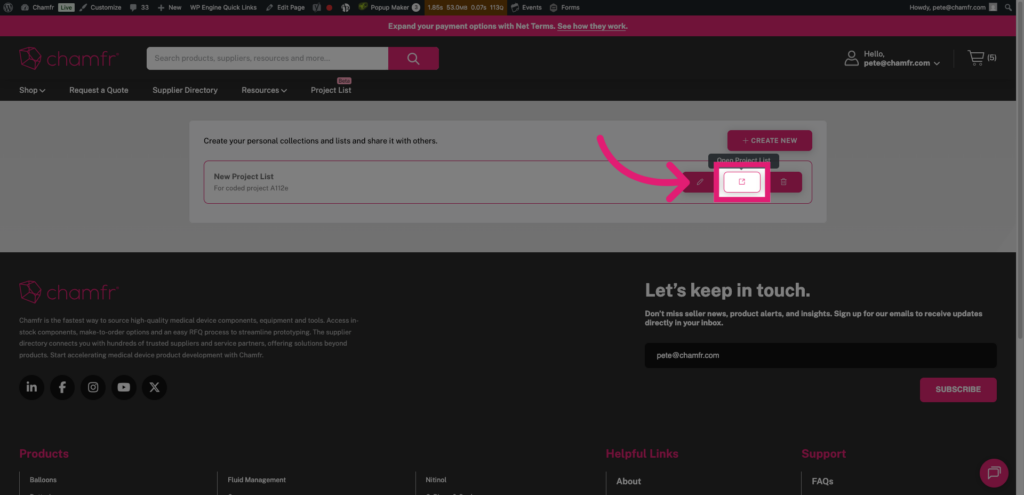Open the live chat bubble widget
Screen dimensions: 1024x495
pos(994,473)
